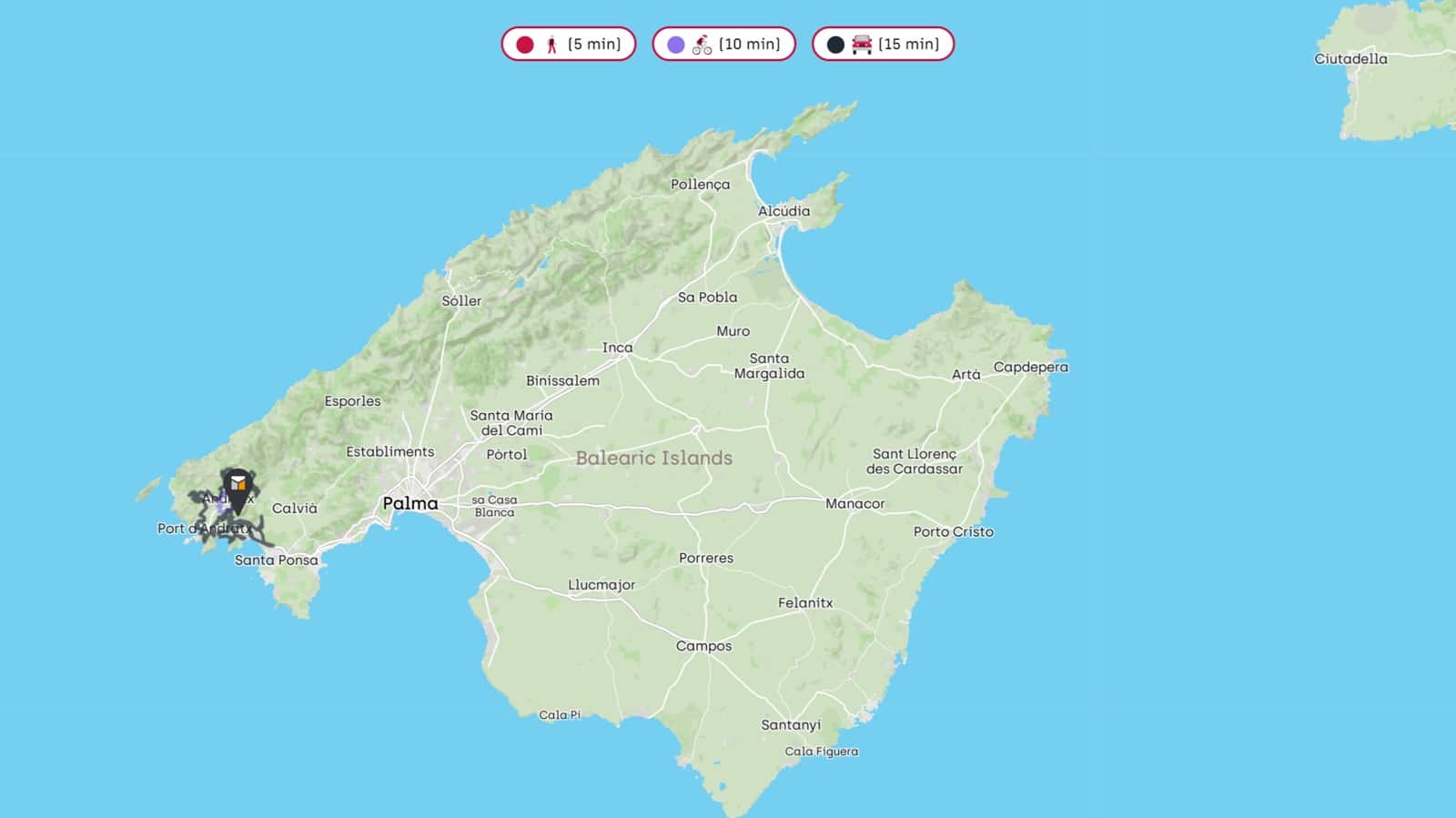
Task: Click the red walking color dot
Action: pyautogui.click(x=525, y=45)
